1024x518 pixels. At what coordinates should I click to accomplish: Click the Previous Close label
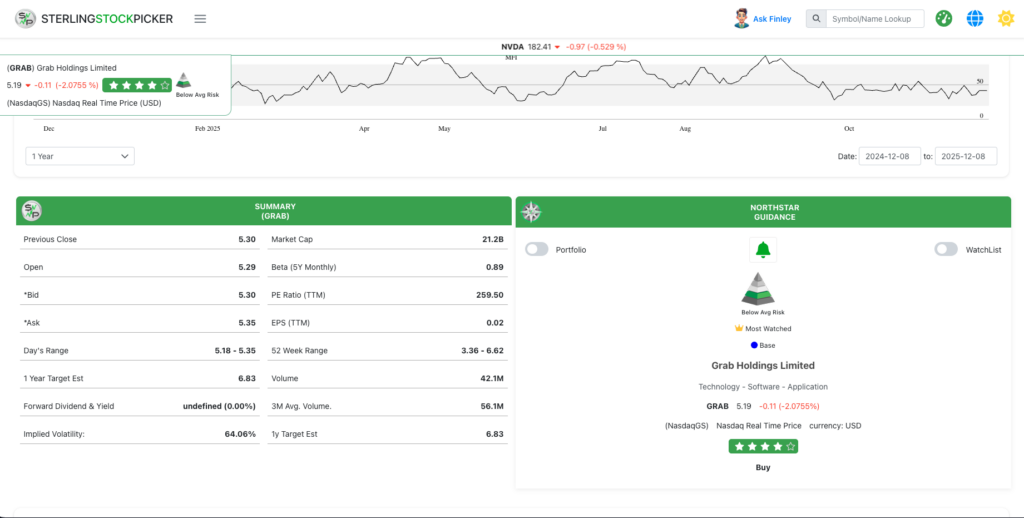[50, 239]
